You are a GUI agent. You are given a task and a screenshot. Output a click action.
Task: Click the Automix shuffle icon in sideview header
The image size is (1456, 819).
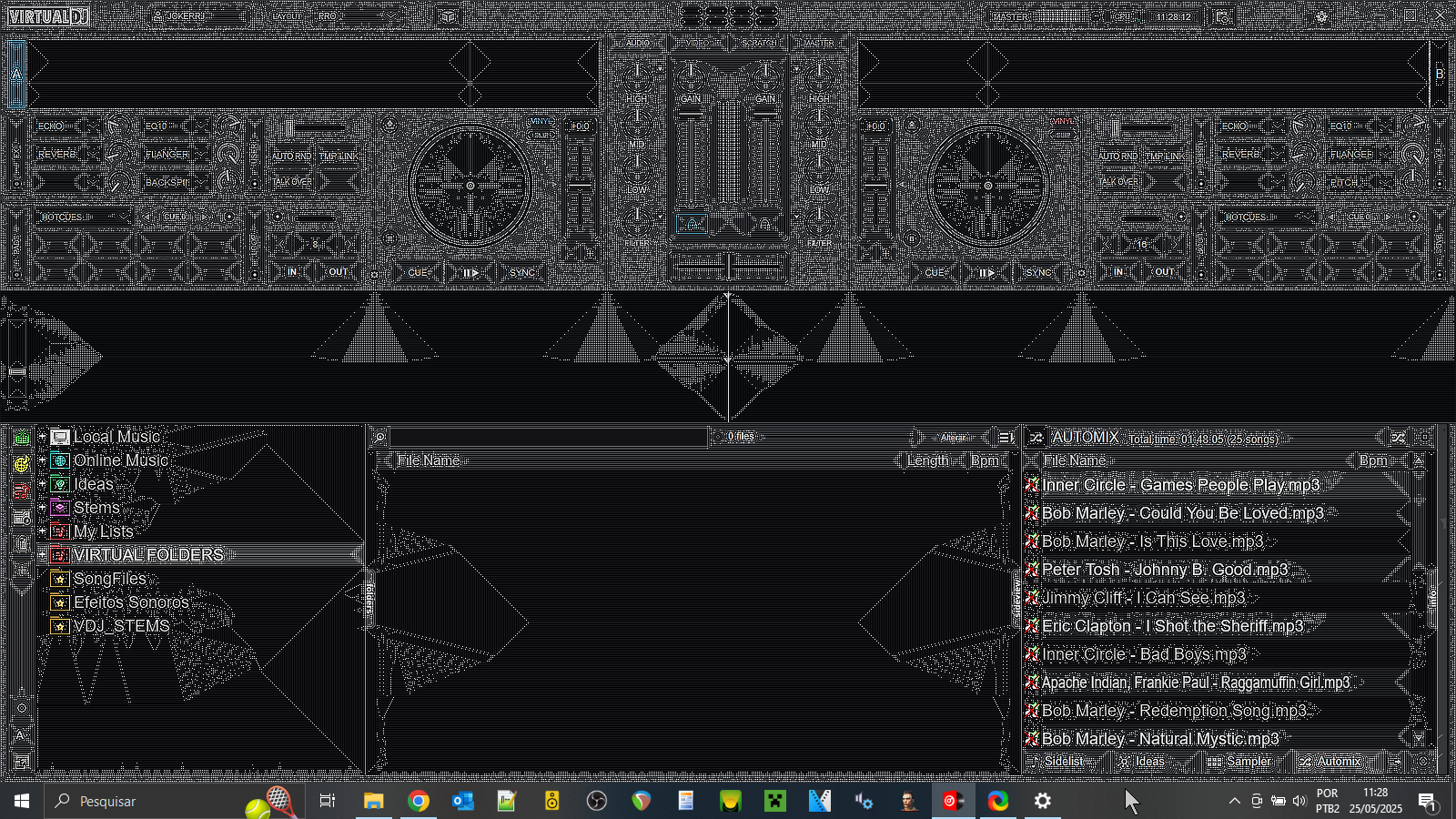coord(1036,438)
